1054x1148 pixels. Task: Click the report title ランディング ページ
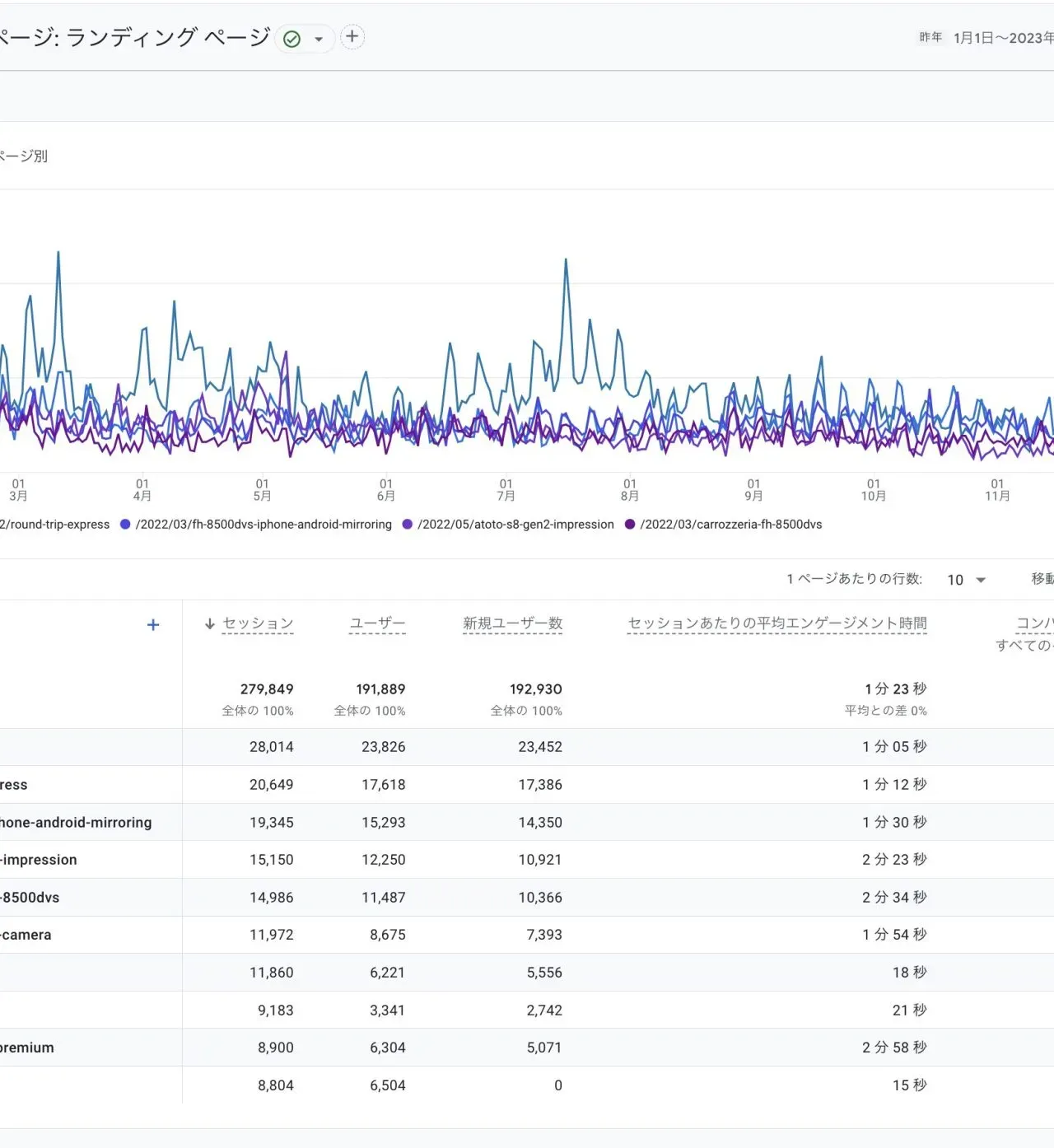click(x=168, y=37)
